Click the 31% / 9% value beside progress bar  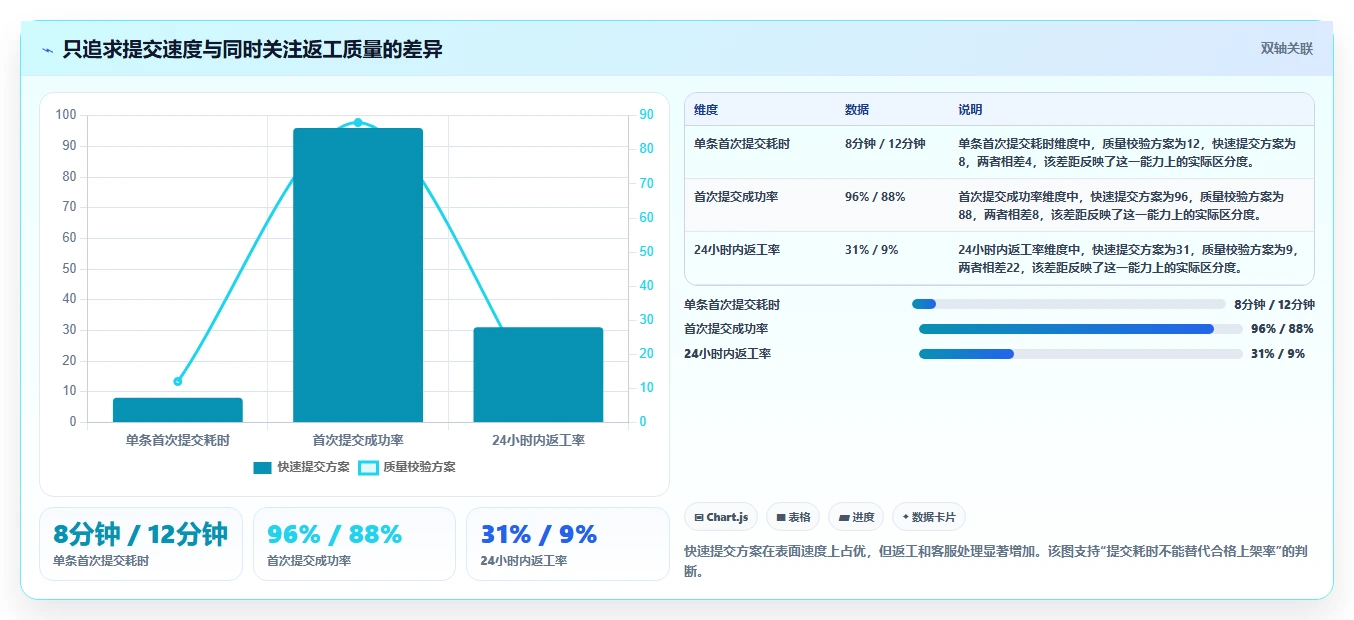coord(1278,354)
